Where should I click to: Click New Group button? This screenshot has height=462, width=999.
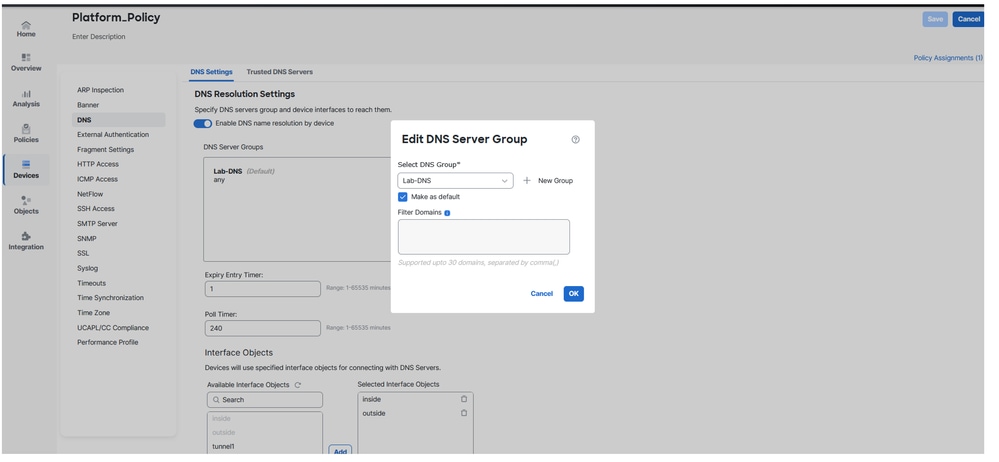[x=548, y=181]
